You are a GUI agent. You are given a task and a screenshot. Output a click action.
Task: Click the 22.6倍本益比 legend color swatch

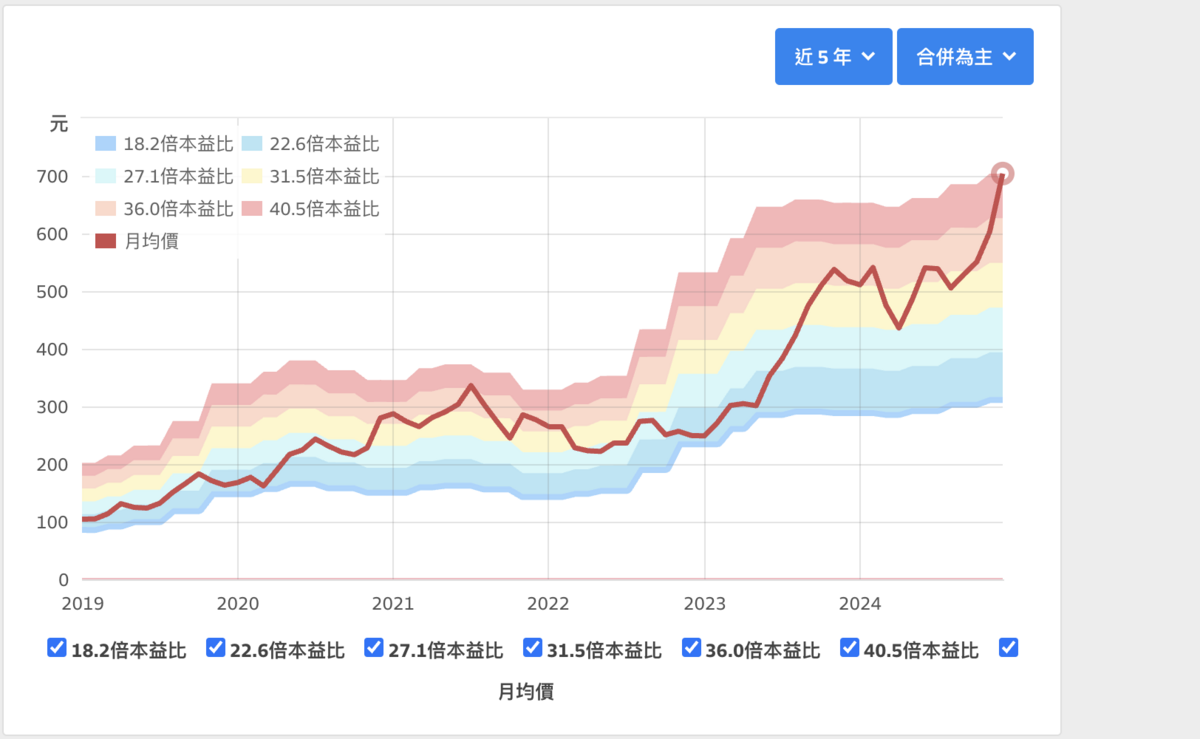point(252,144)
